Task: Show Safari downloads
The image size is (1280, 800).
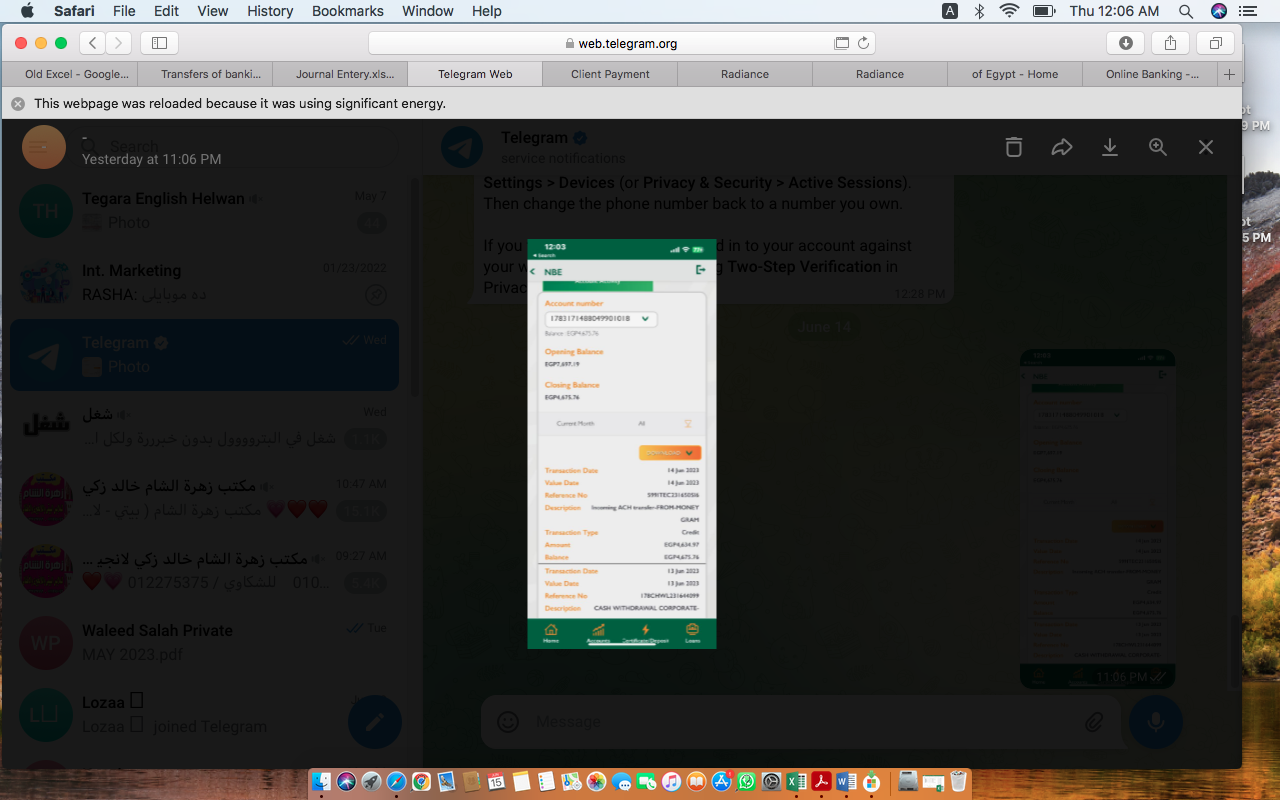Action: pos(1126,43)
